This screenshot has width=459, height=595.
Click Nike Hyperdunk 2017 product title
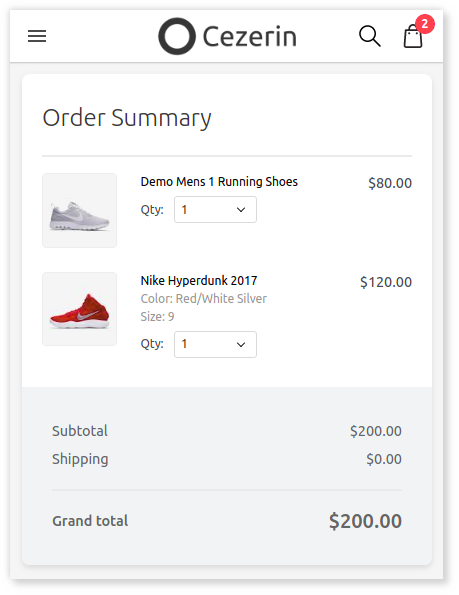pos(199,281)
